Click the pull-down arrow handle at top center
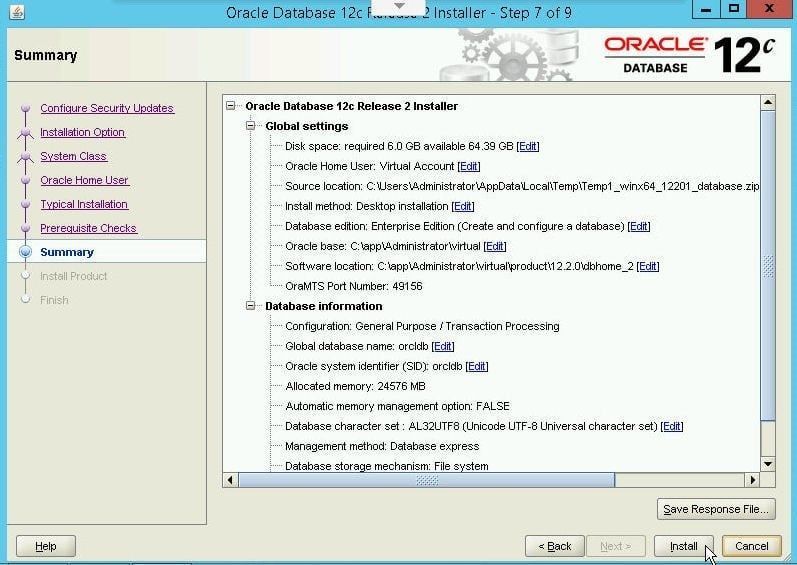Viewport: 797px width, 565px height. tap(399, 7)
